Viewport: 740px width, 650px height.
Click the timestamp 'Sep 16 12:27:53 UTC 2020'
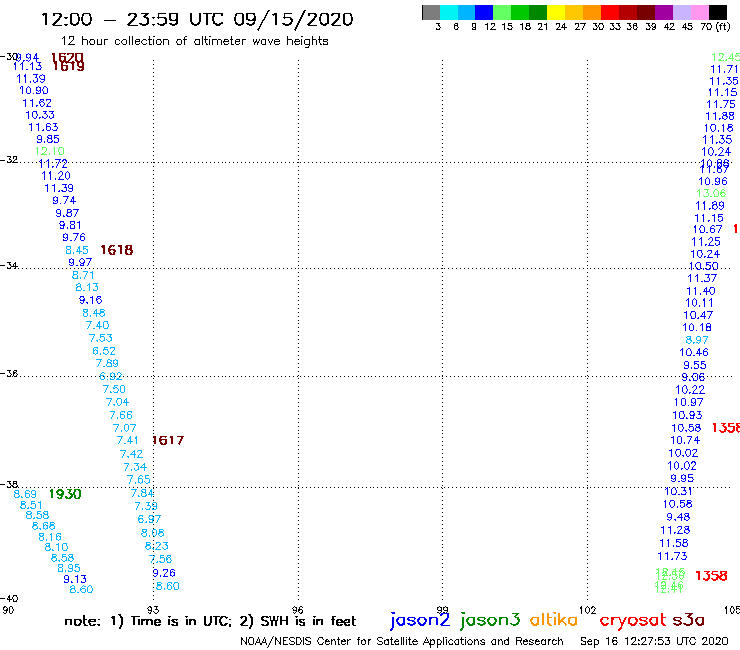tap(654, 642)
